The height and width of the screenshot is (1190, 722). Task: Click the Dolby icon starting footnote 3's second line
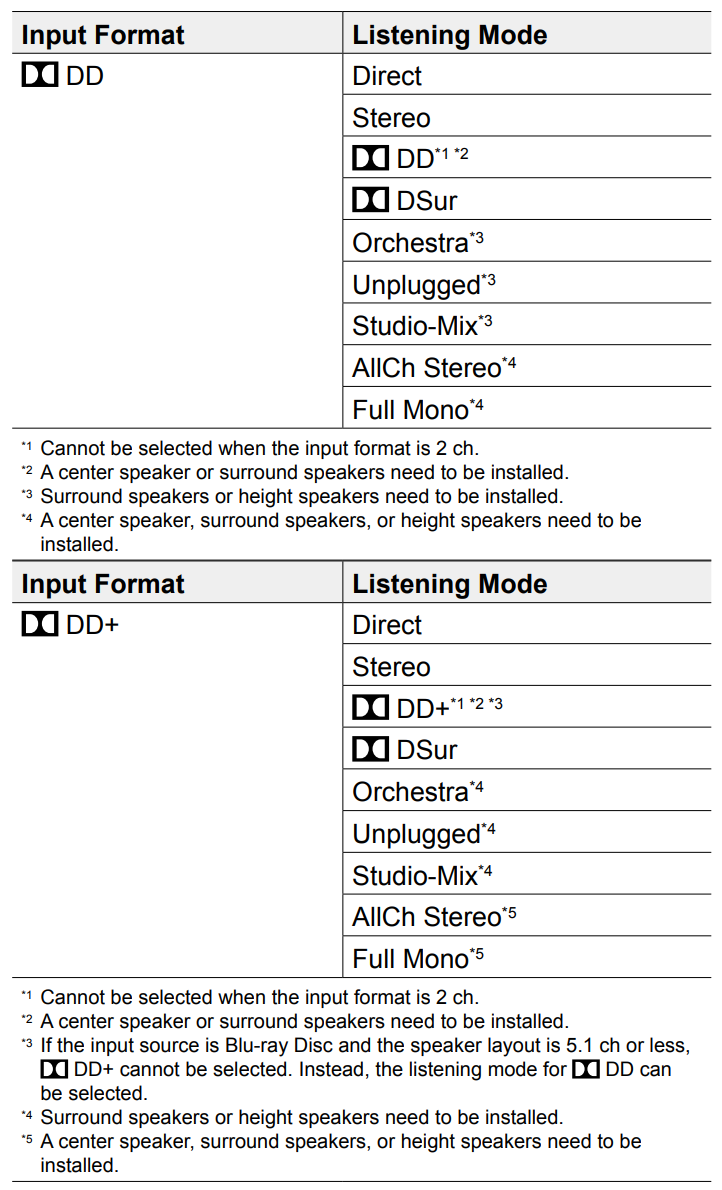pos(54,1069)
